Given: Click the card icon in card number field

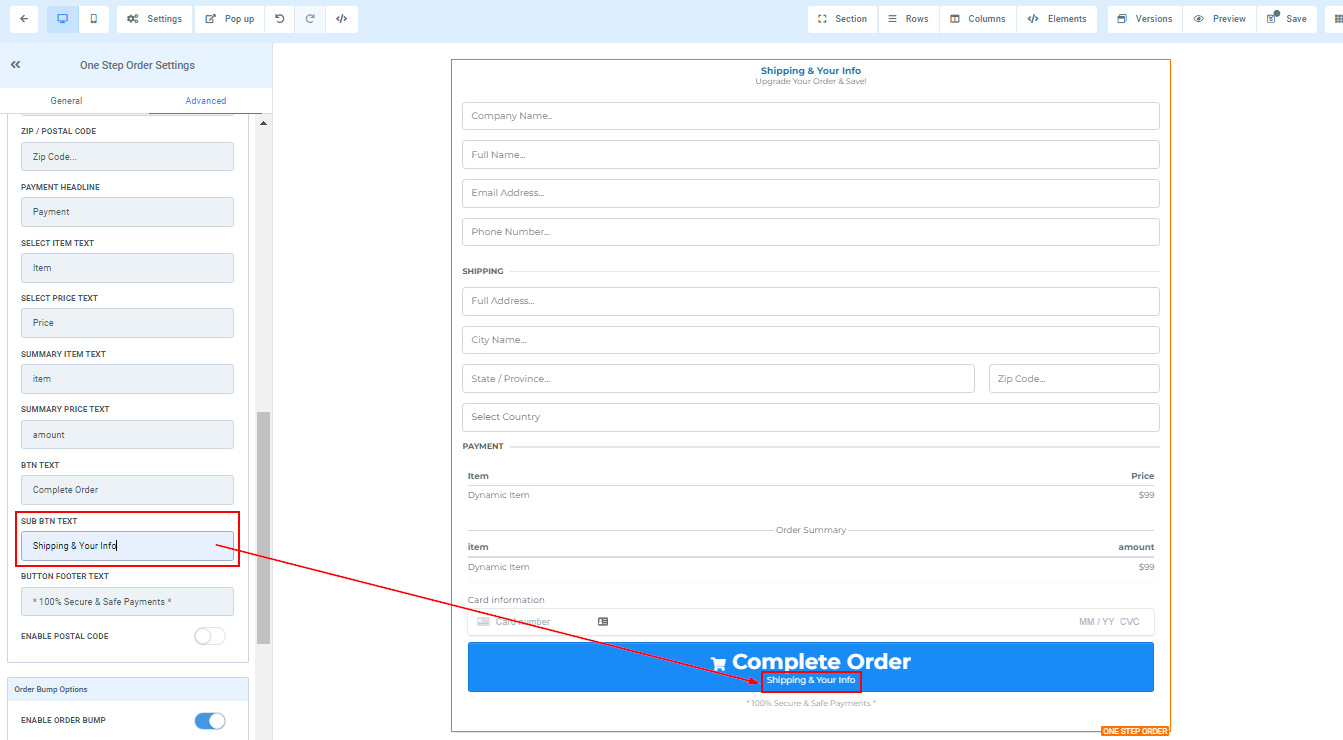Looking at the screenshot, I should pos(603,622).
